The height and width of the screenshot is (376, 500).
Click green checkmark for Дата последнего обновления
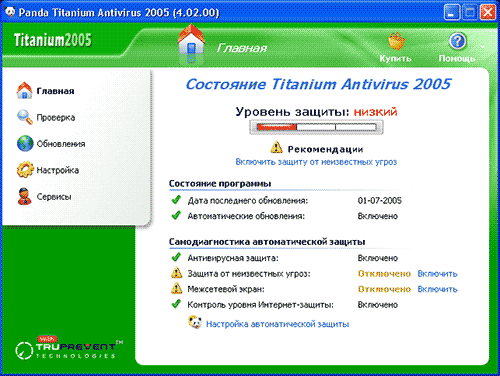(x=176, y=200)
